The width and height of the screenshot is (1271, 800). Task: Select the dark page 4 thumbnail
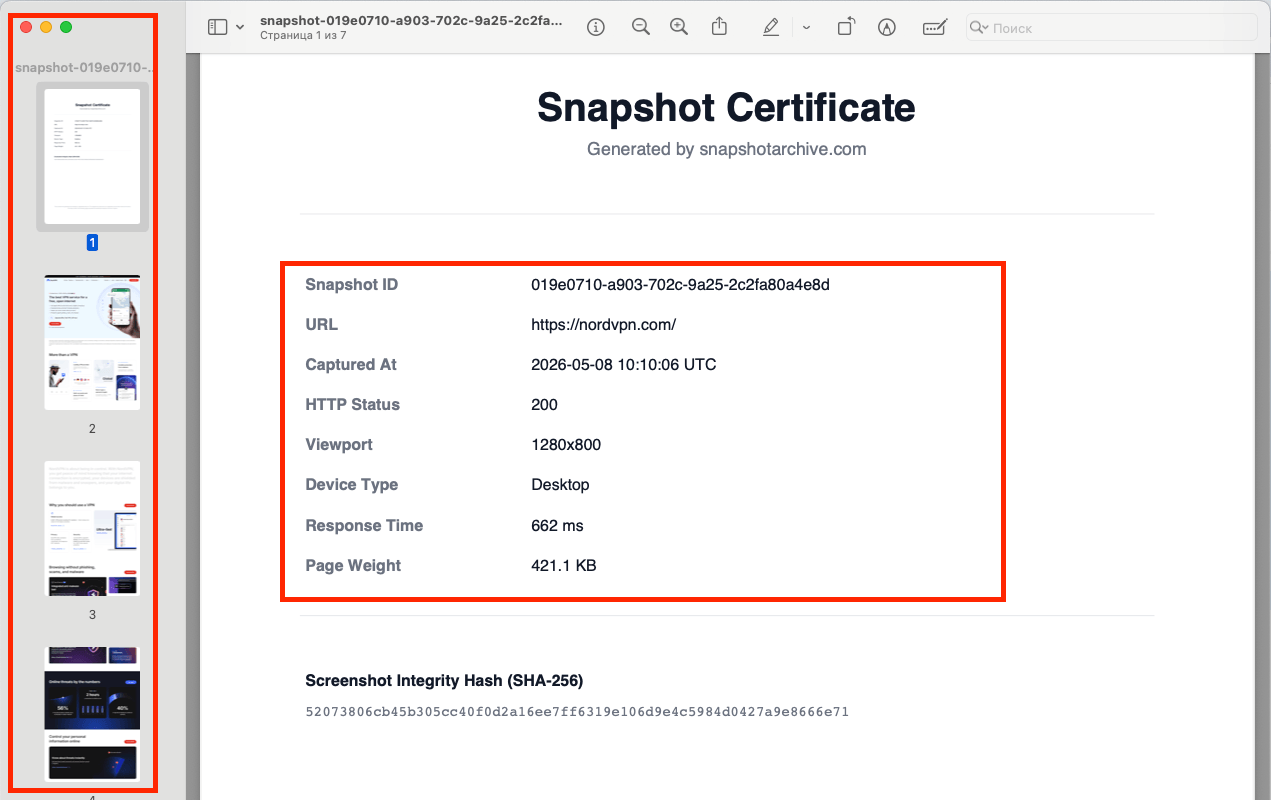92,714
